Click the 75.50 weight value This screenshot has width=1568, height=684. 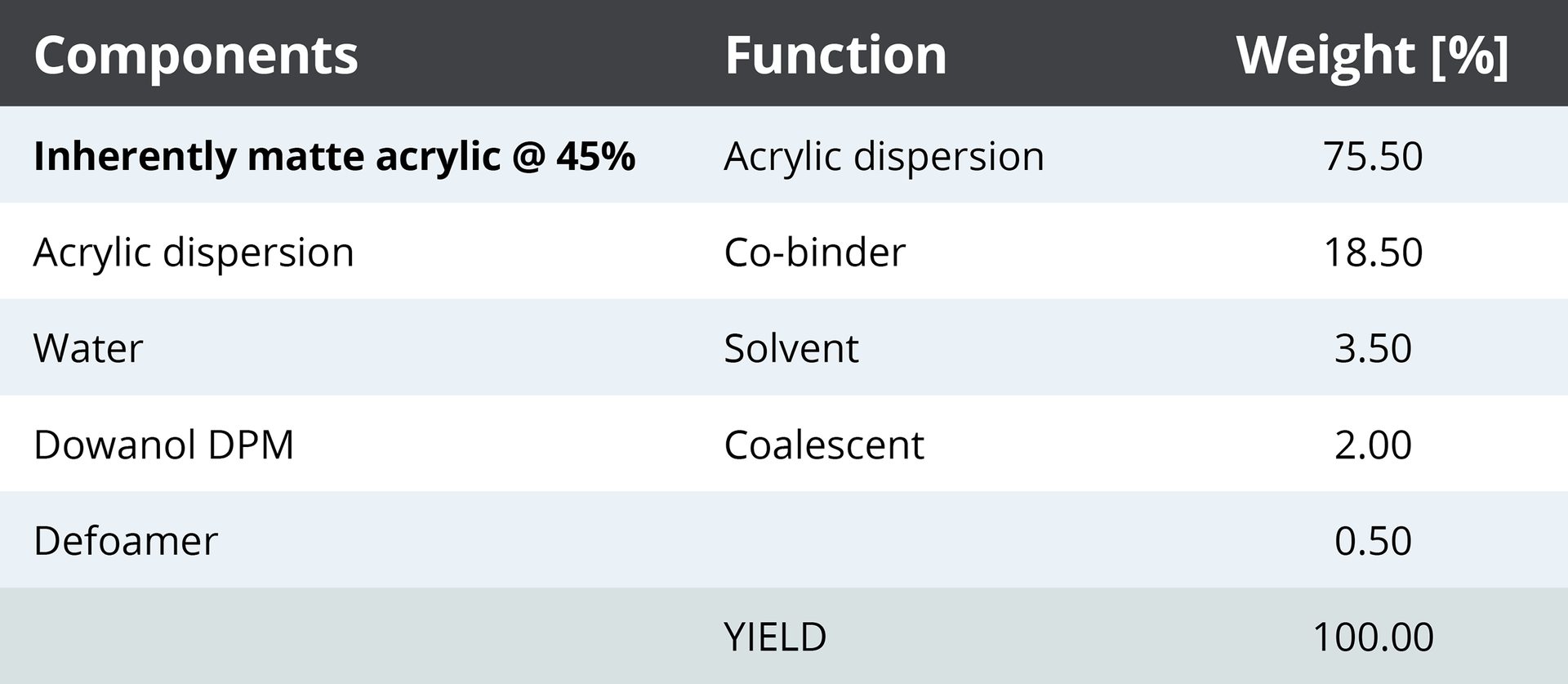coord(1373,156)
